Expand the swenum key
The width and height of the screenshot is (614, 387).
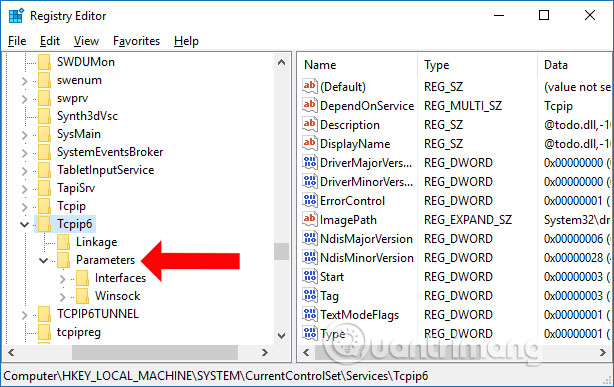(x=24, y=81)
